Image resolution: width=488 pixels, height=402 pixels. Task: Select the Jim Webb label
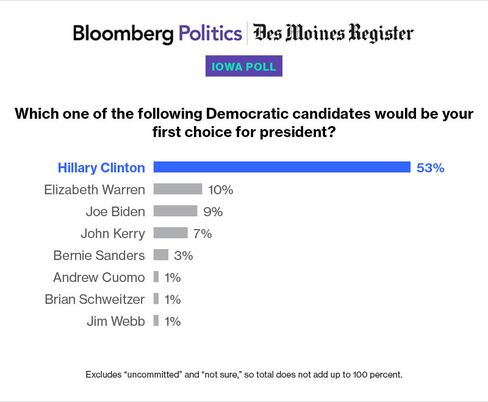coord(116,321)
